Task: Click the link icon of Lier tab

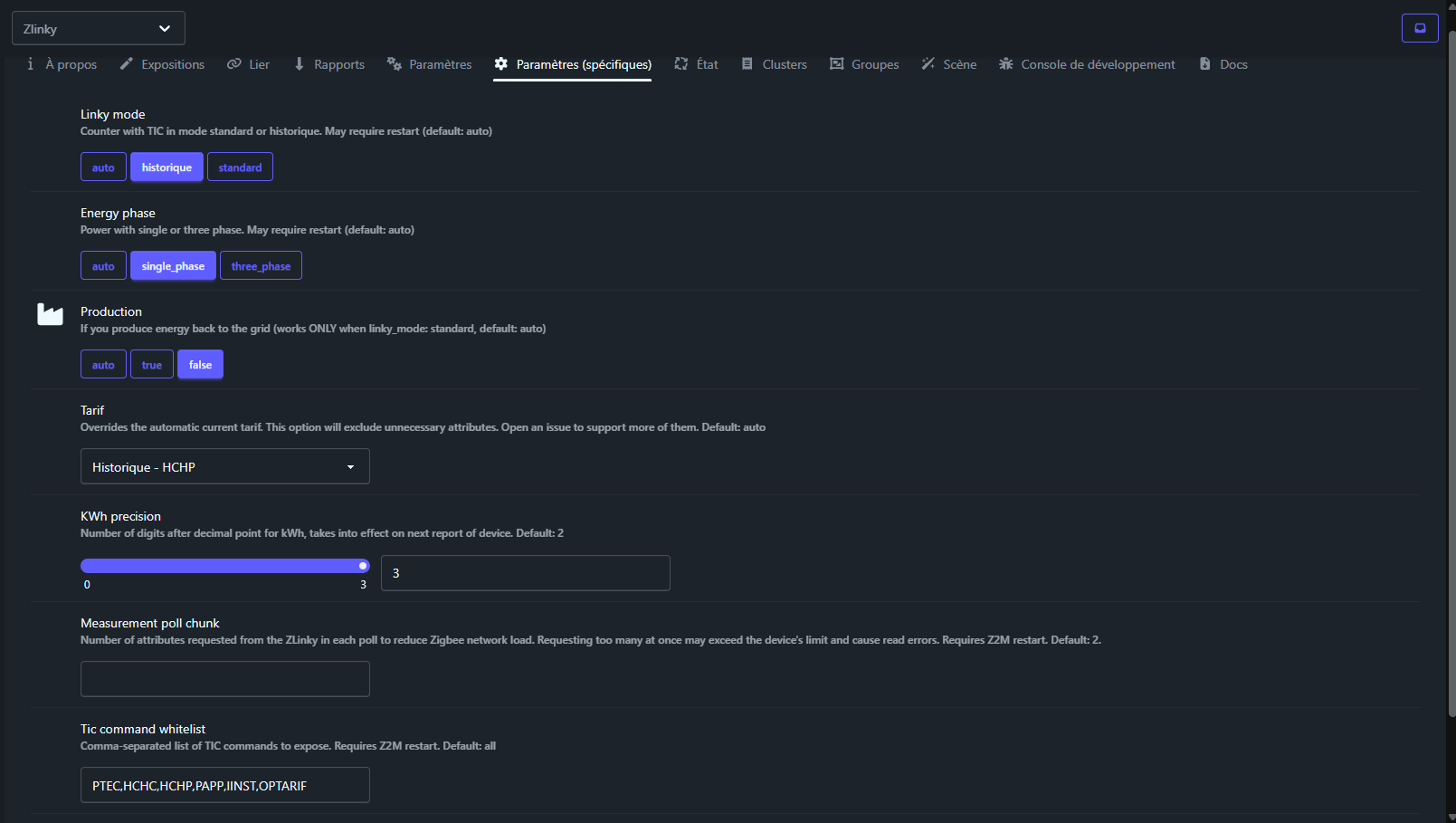Action: [234, 64]
